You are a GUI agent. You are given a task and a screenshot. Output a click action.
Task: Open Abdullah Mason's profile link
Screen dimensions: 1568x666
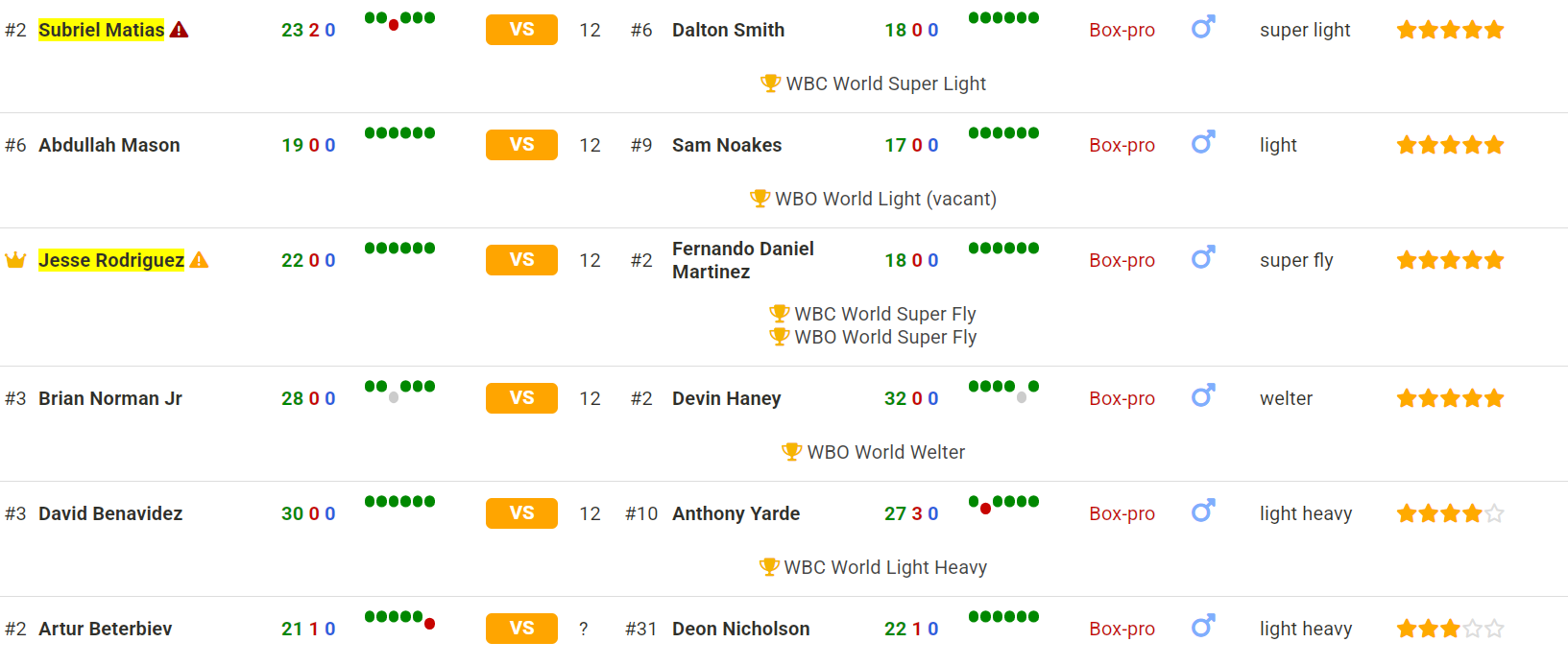click(109, 145)
